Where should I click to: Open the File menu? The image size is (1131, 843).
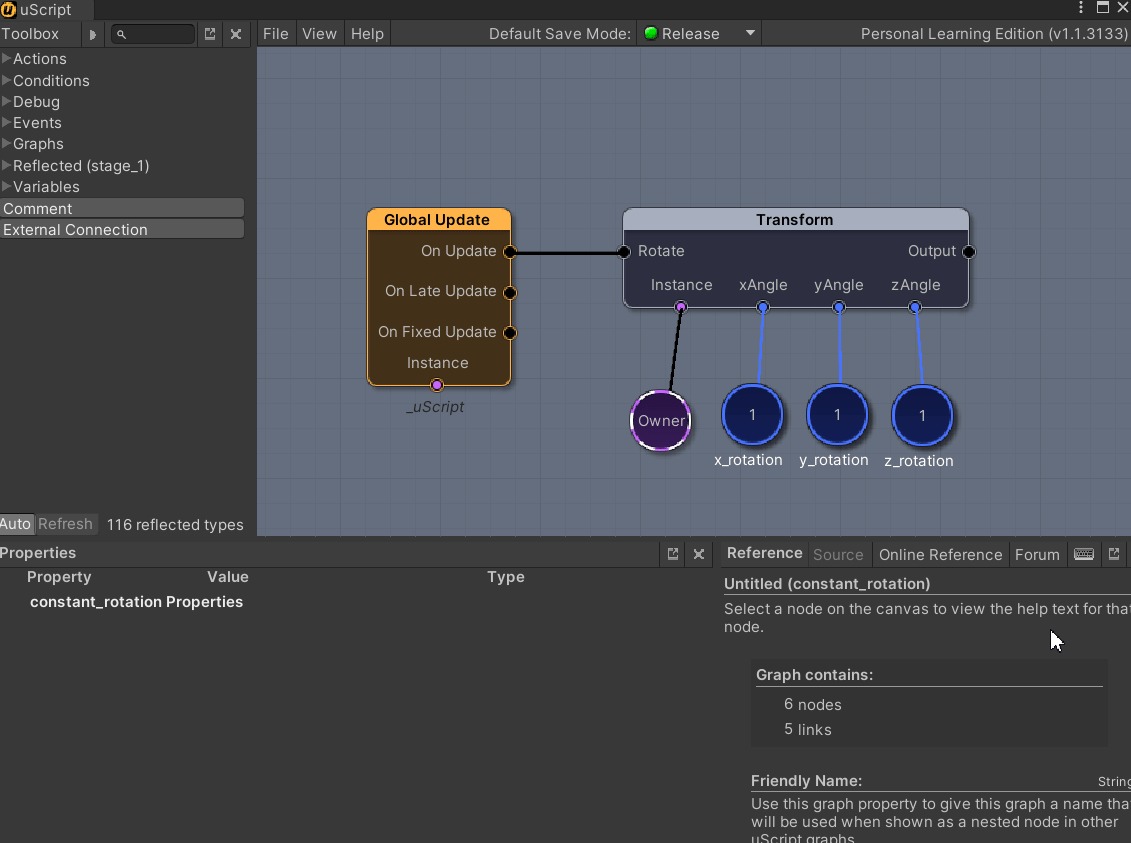[x=275, y=34]
